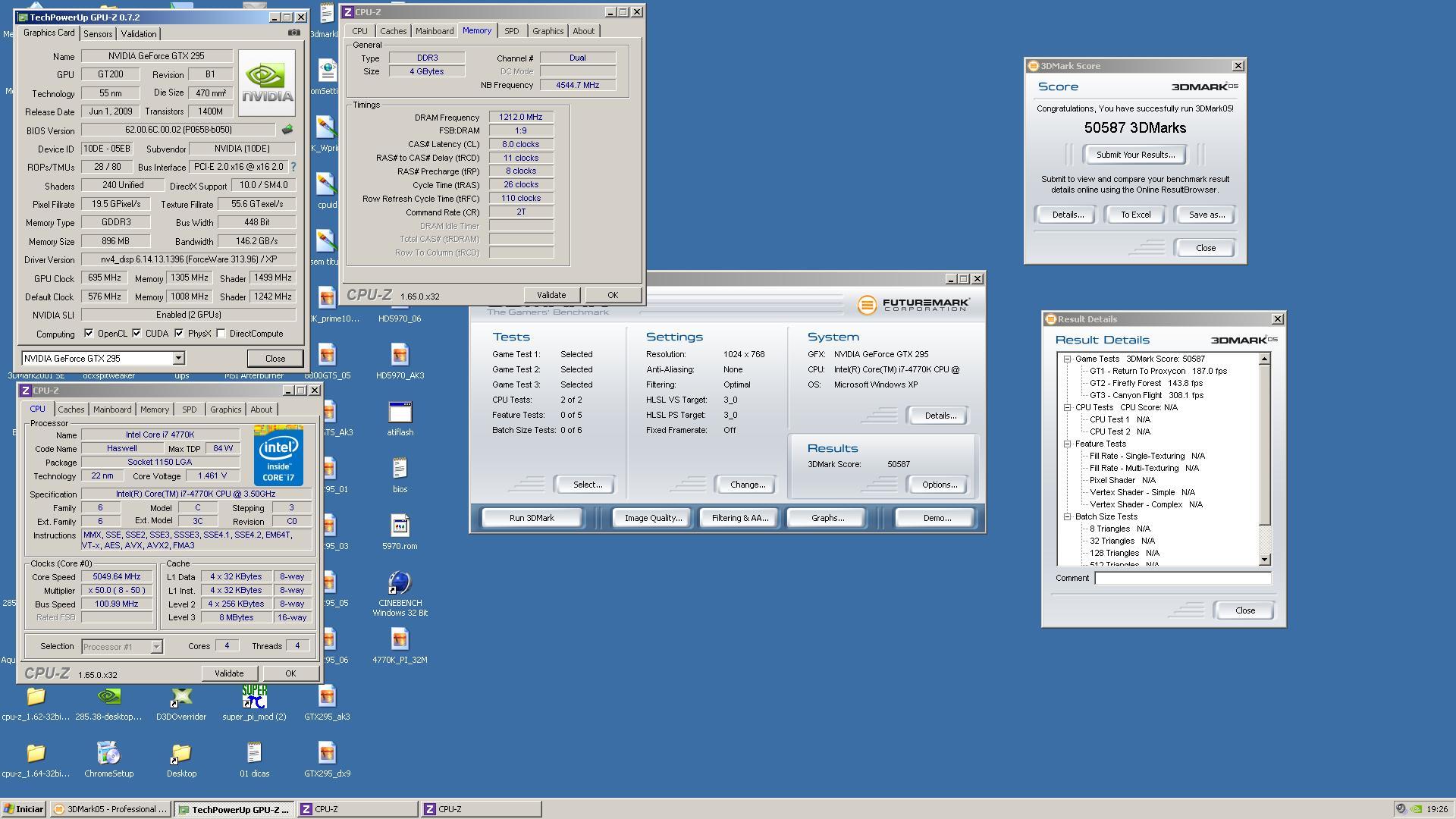
Task: Open the Desktop folder shortcut
Action: pyautogui.click(x=181, y=759)
